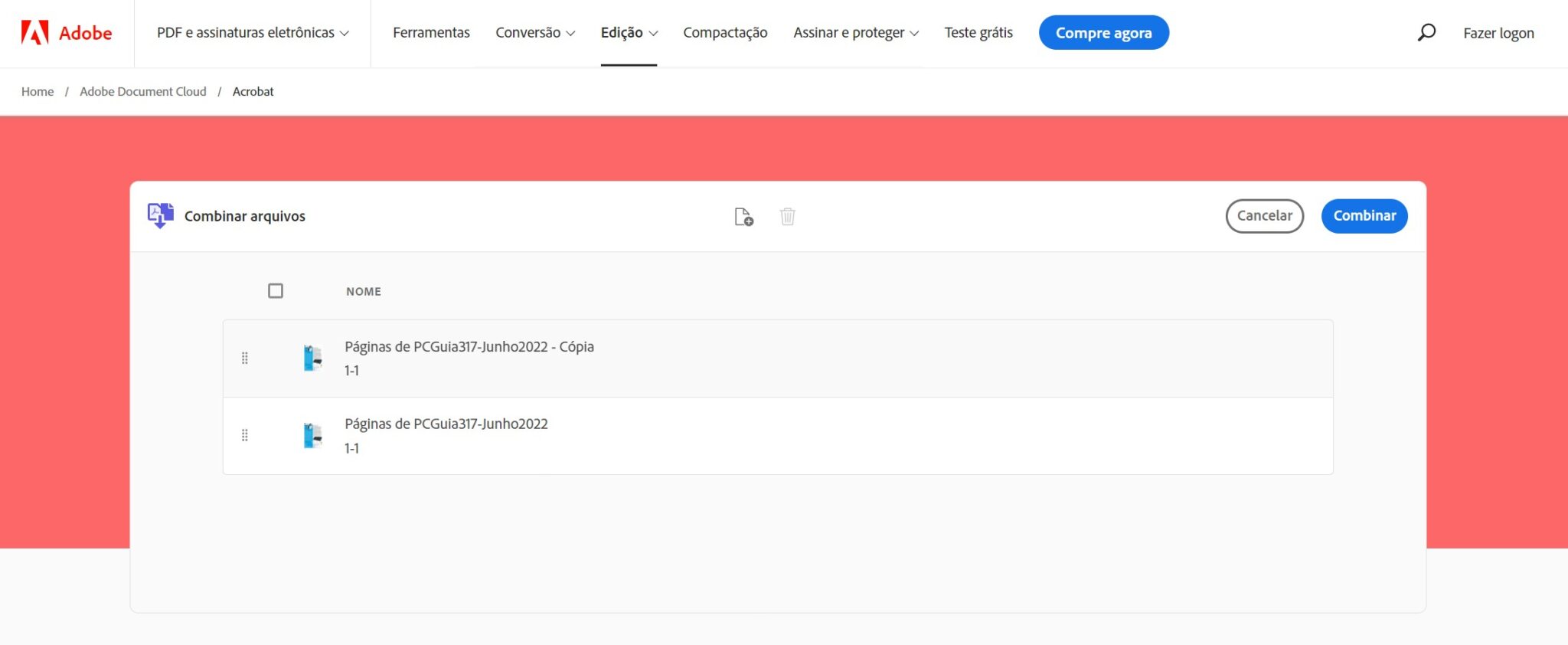1568x645 pixels.
Task: Go to Home breadcrumb link
Action: (38, 92)
